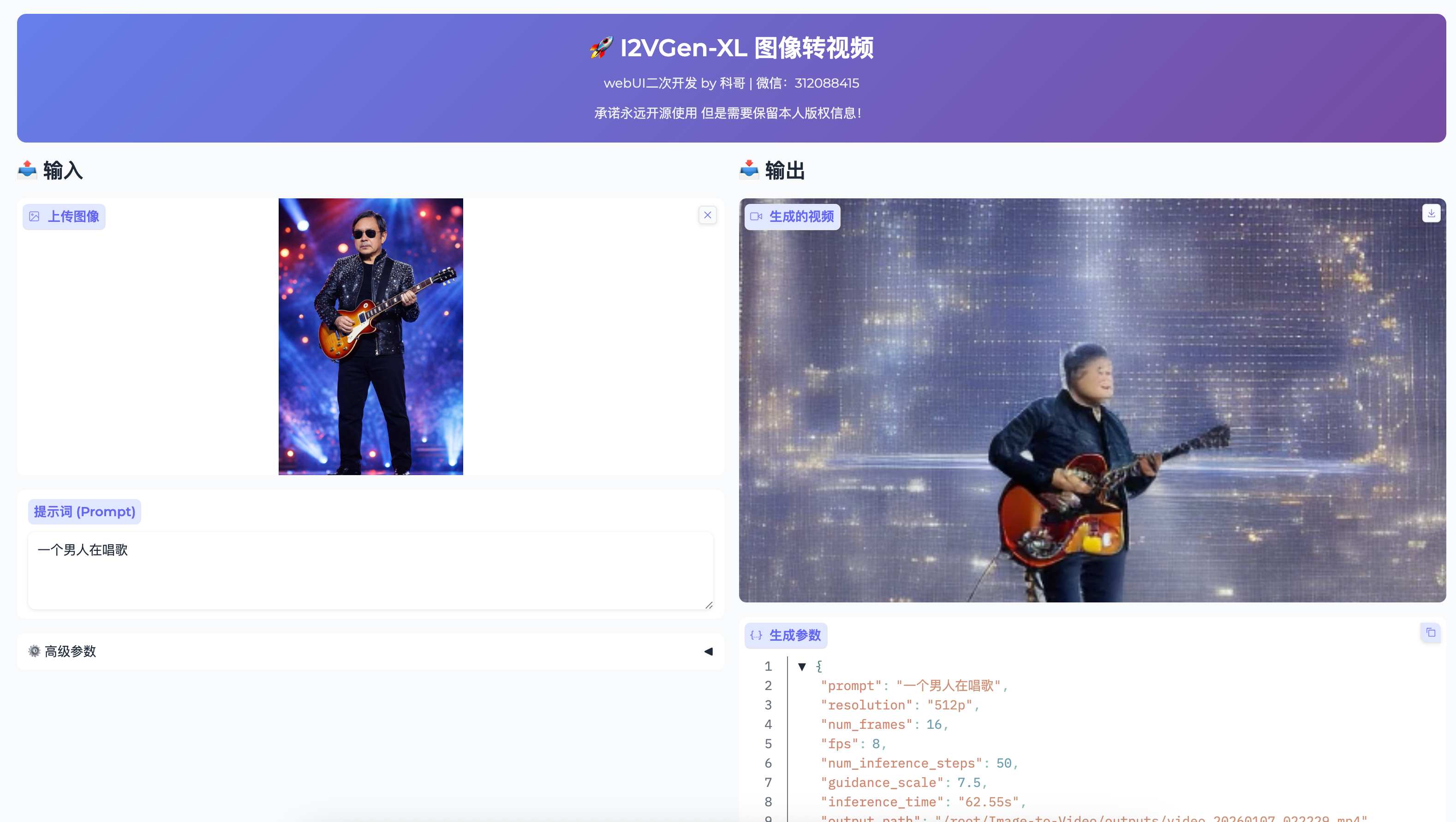Click the generated video preview
The height and width of the screenshot is (822, 1456).
[x=1092, y=400]
